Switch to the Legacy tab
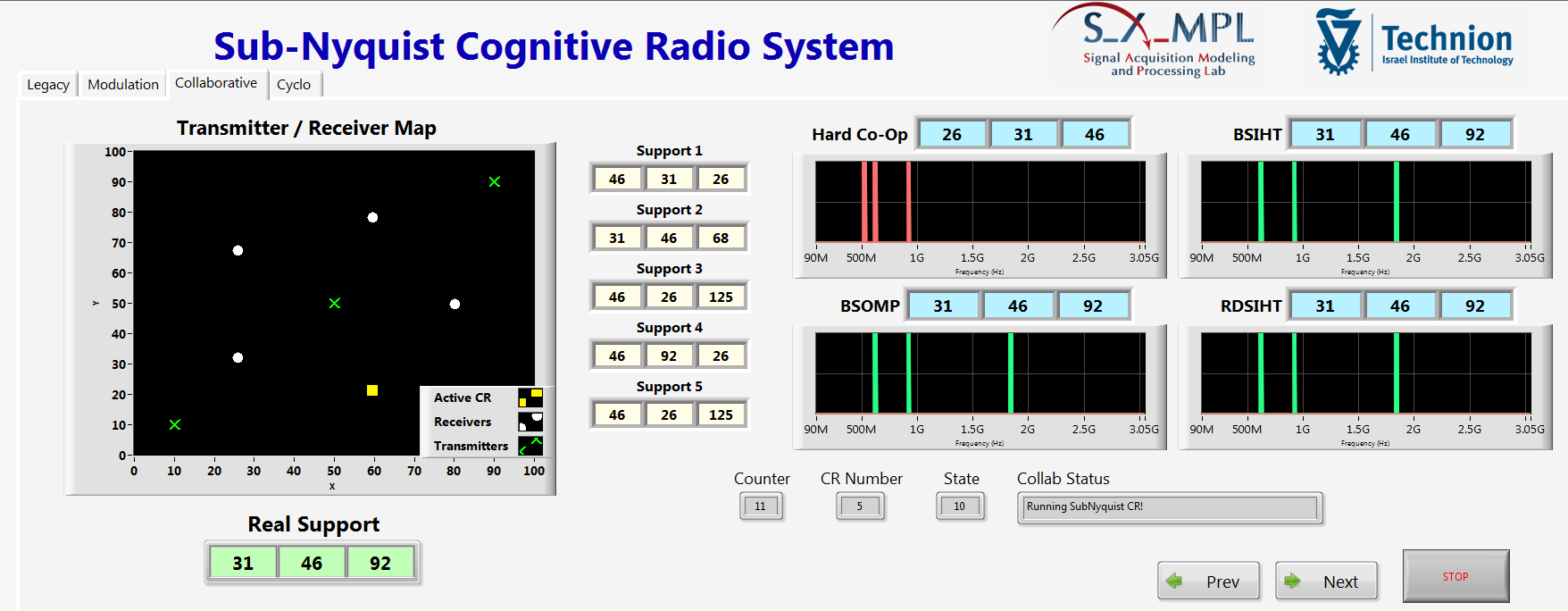 (x=48, y=84)
